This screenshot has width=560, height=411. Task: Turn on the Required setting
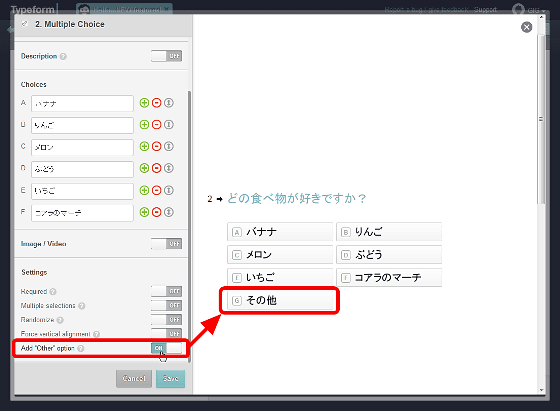[x=166, y=291]
